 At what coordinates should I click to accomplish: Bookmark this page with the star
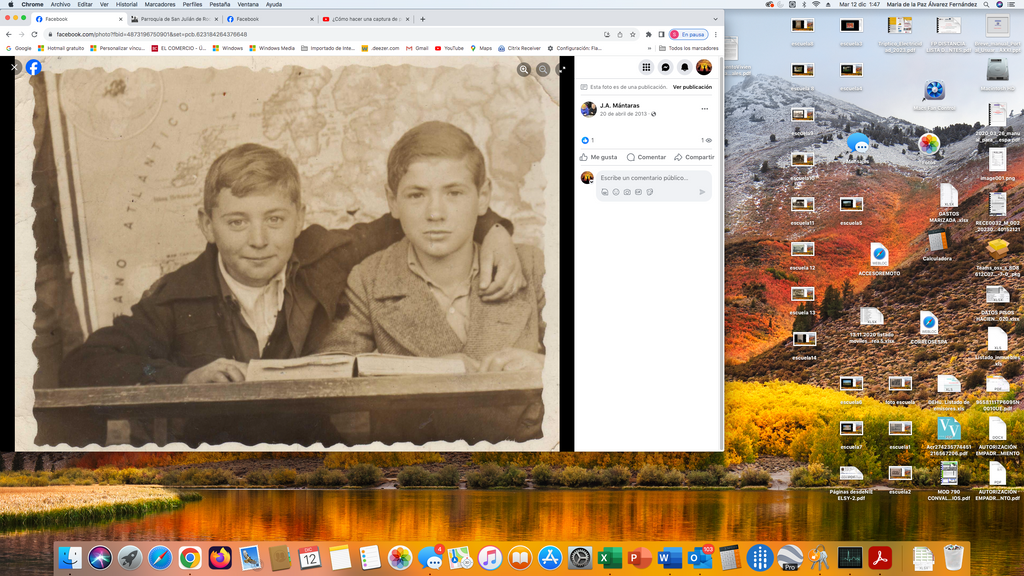click(634, 34)
